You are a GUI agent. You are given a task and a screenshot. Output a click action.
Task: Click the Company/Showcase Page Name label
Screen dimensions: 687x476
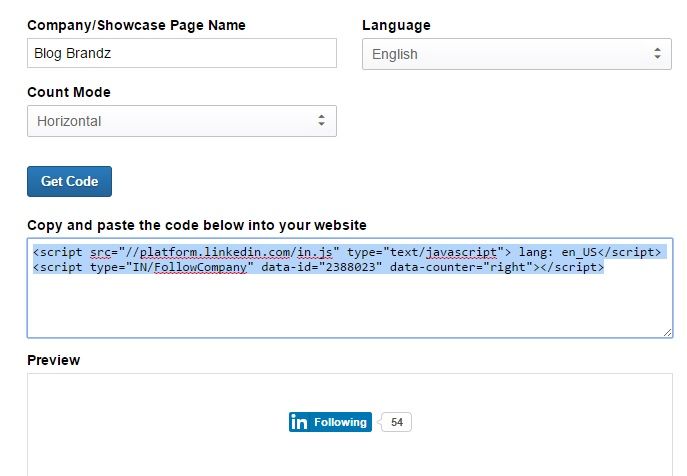point(136,25)
